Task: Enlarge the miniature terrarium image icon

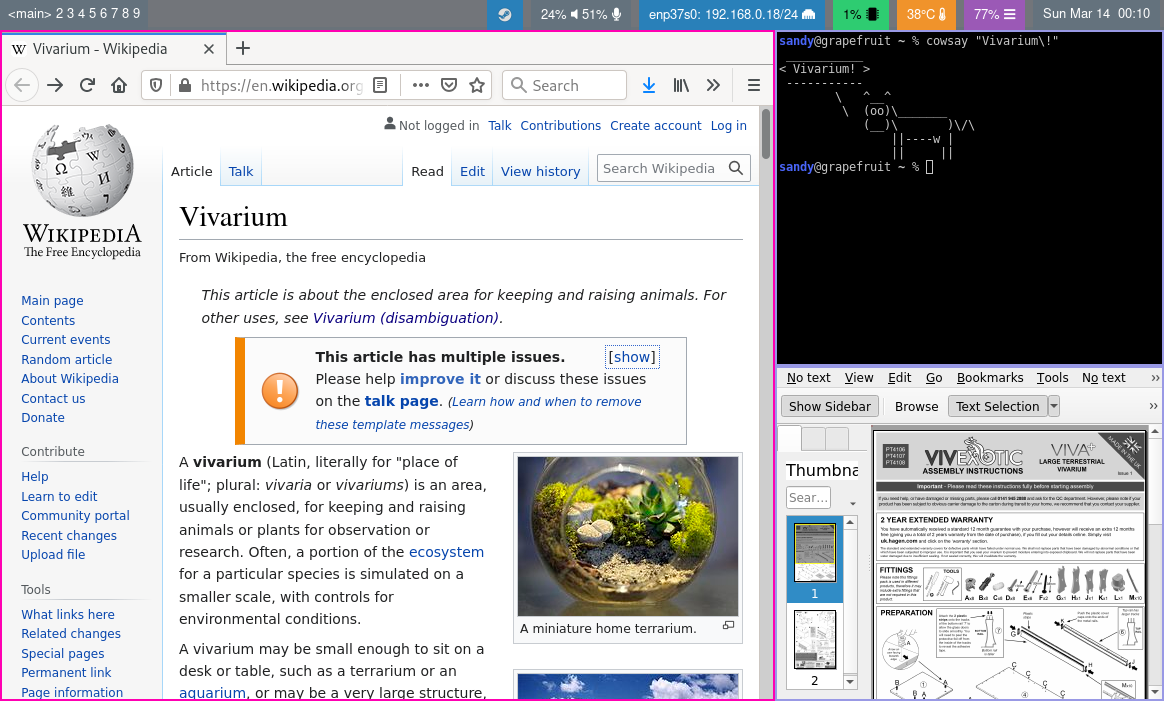Action: click(x=728, y=626)
